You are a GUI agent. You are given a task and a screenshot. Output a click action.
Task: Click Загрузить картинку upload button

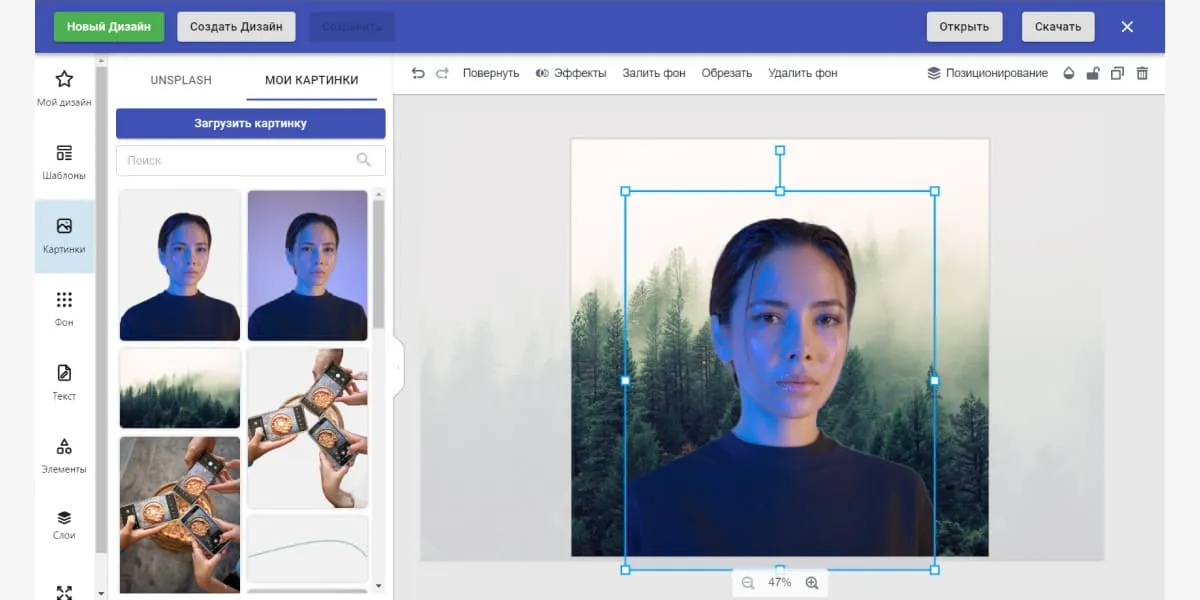pos(250,124)
